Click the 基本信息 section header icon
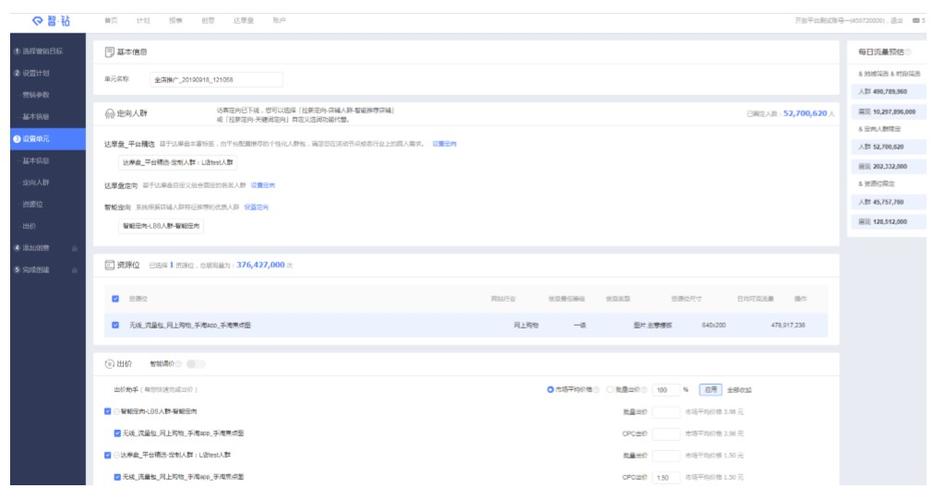This screenshot has height=500, width=934. point(110,52)
